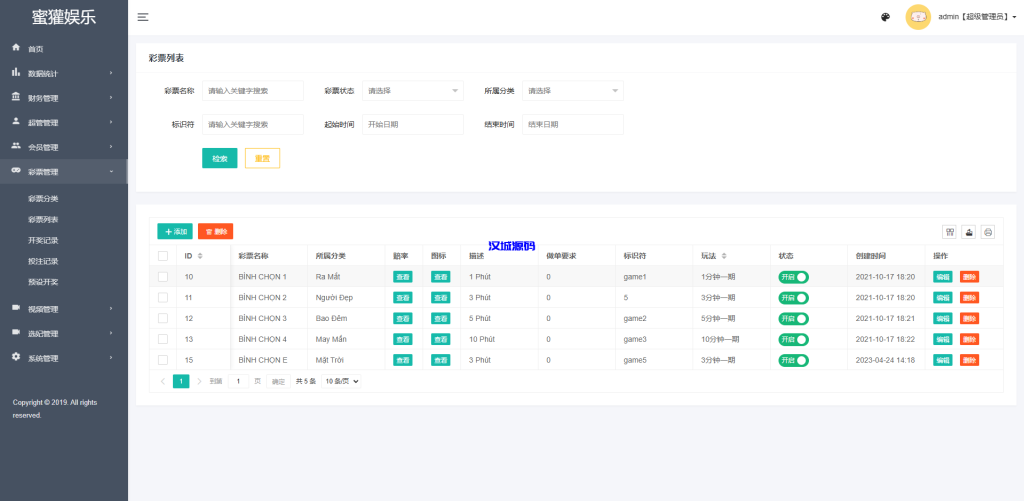
Task: Open 开奖记录 in the sidebar submenu
Action: coord(43,240)
